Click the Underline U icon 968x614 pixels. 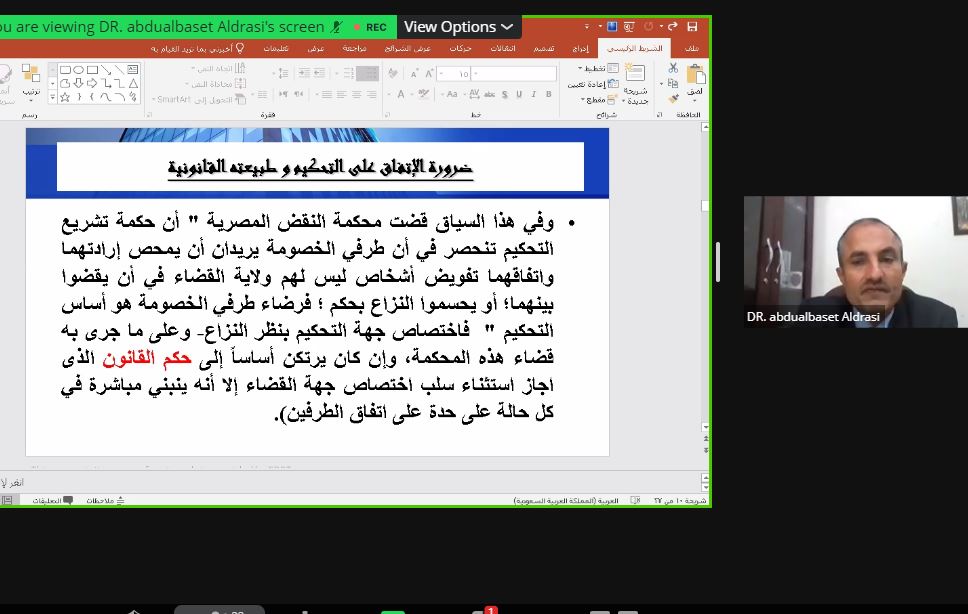click(x=519, y=94)
